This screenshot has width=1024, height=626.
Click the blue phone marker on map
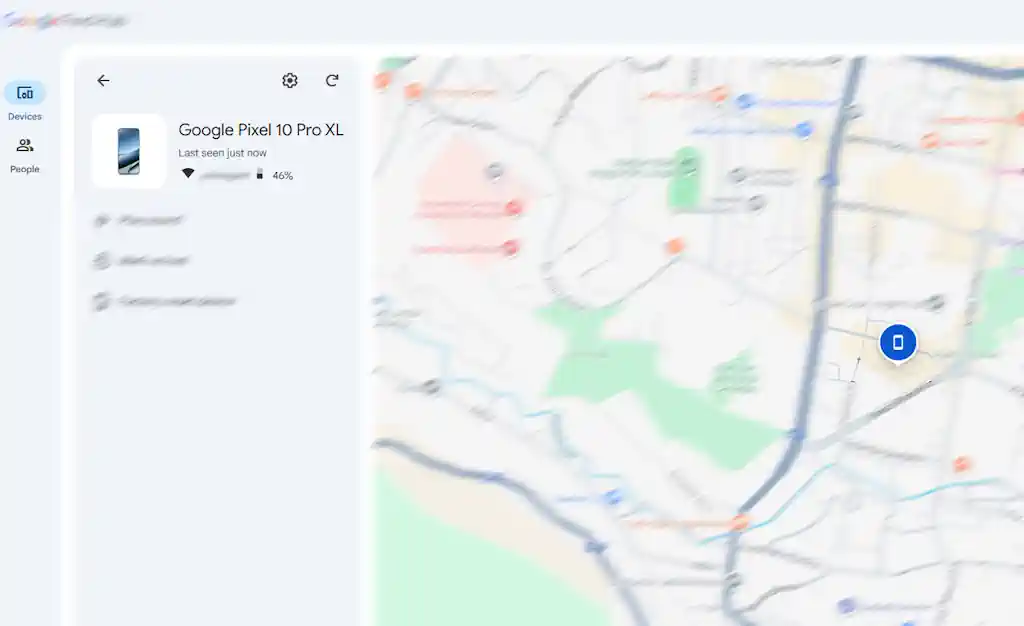(x=897, y=342)
